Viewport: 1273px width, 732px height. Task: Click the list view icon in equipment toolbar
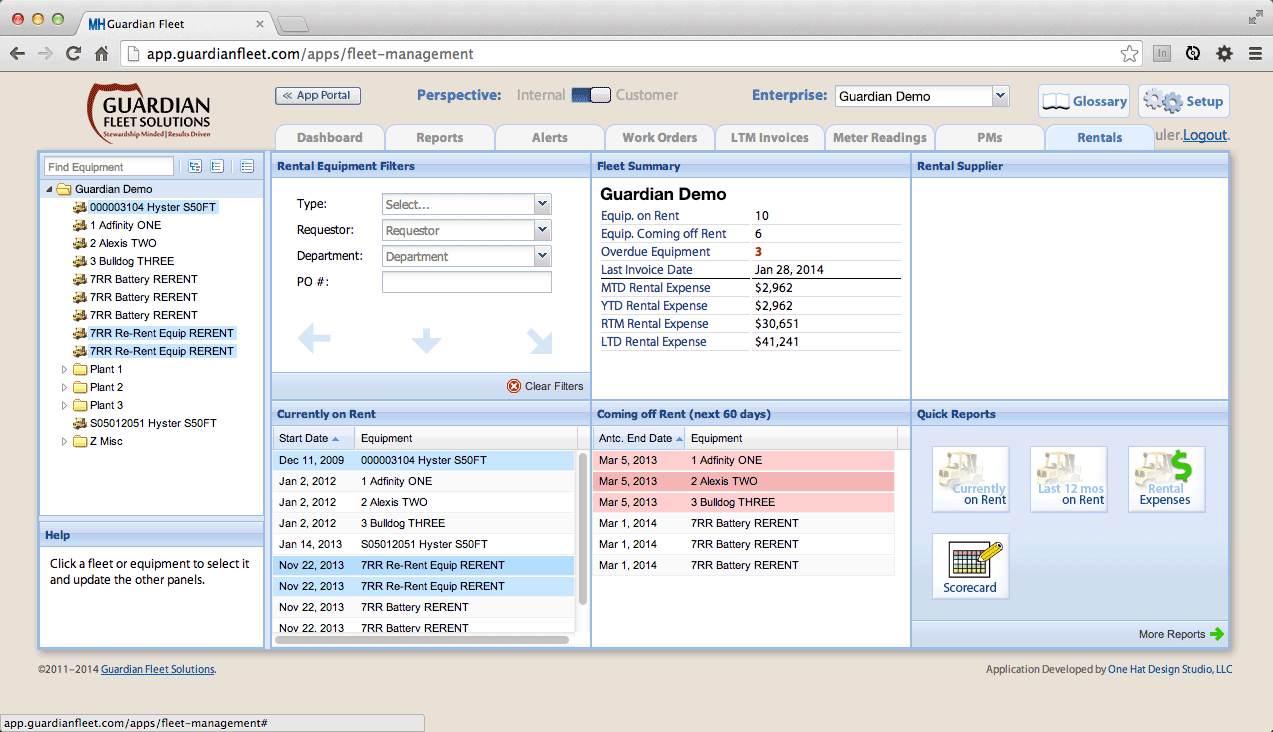[247, 167]
